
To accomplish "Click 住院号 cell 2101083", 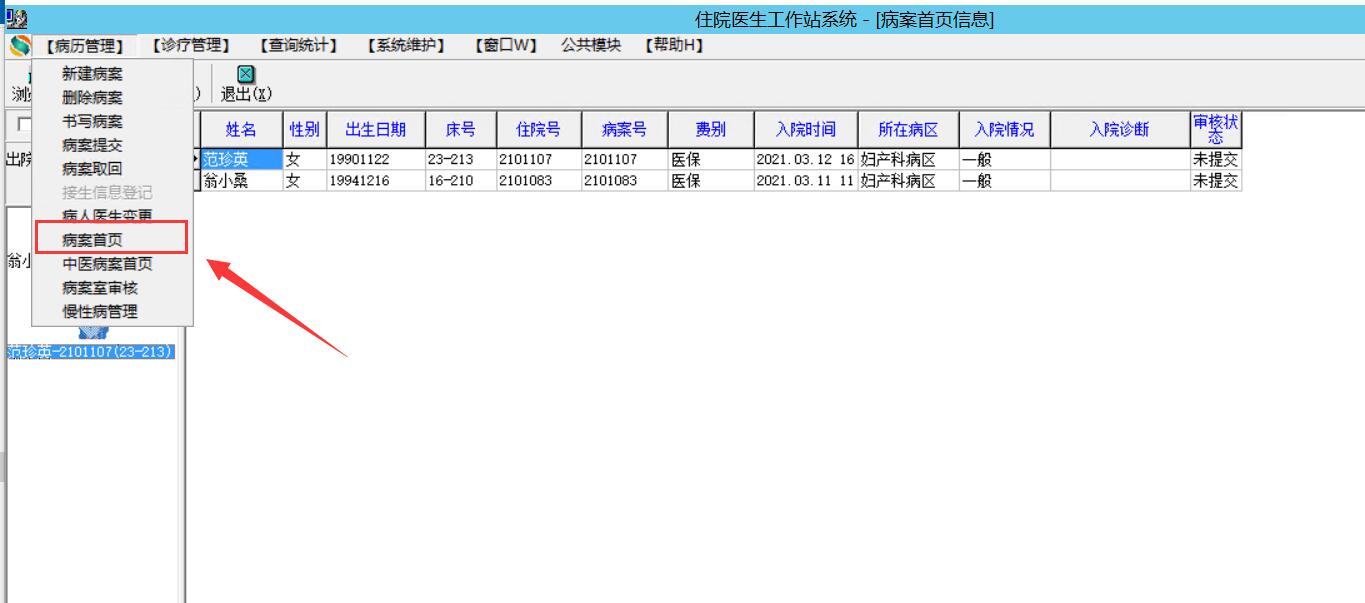I will pyautogui.click(x=538, y=181).
